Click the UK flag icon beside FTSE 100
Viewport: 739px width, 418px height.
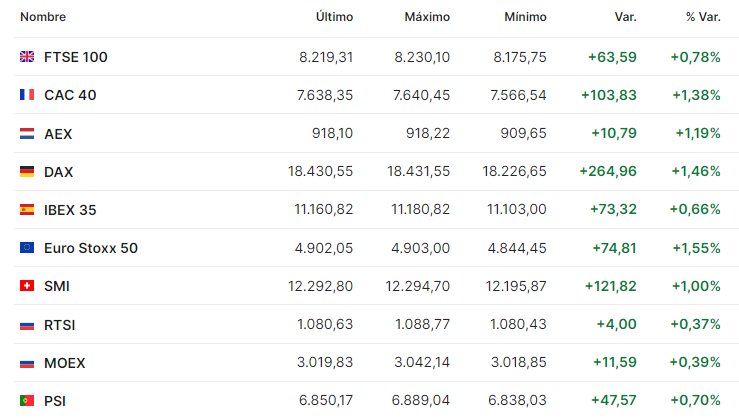[27, 57]
